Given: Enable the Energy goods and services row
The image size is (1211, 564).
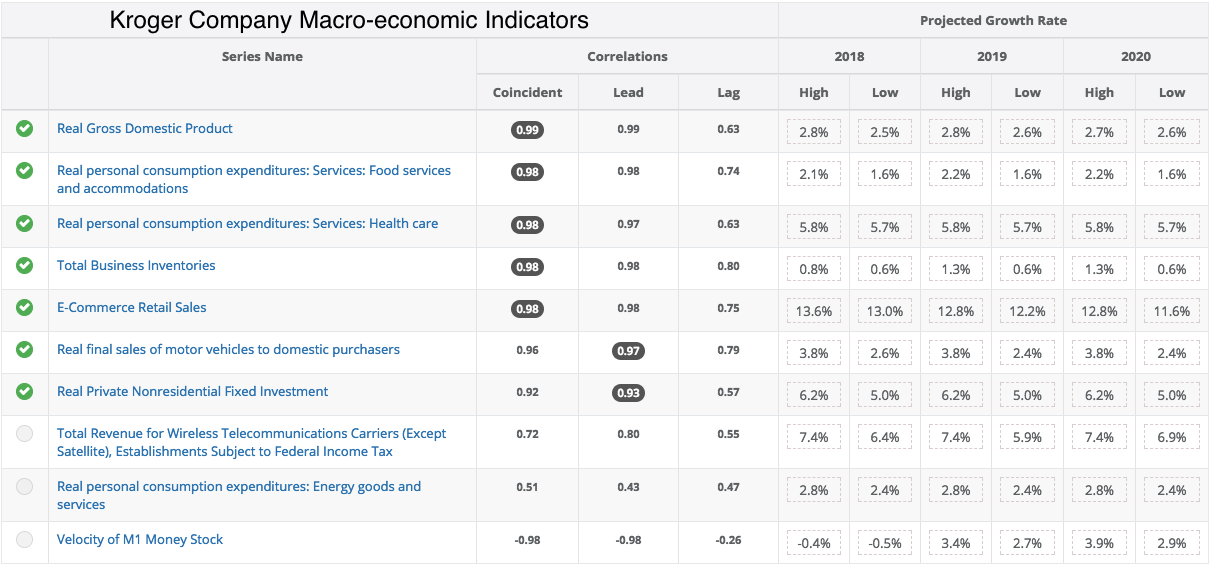Looking at the screenshot, I should pyautogui.click(x=25, y=486).
